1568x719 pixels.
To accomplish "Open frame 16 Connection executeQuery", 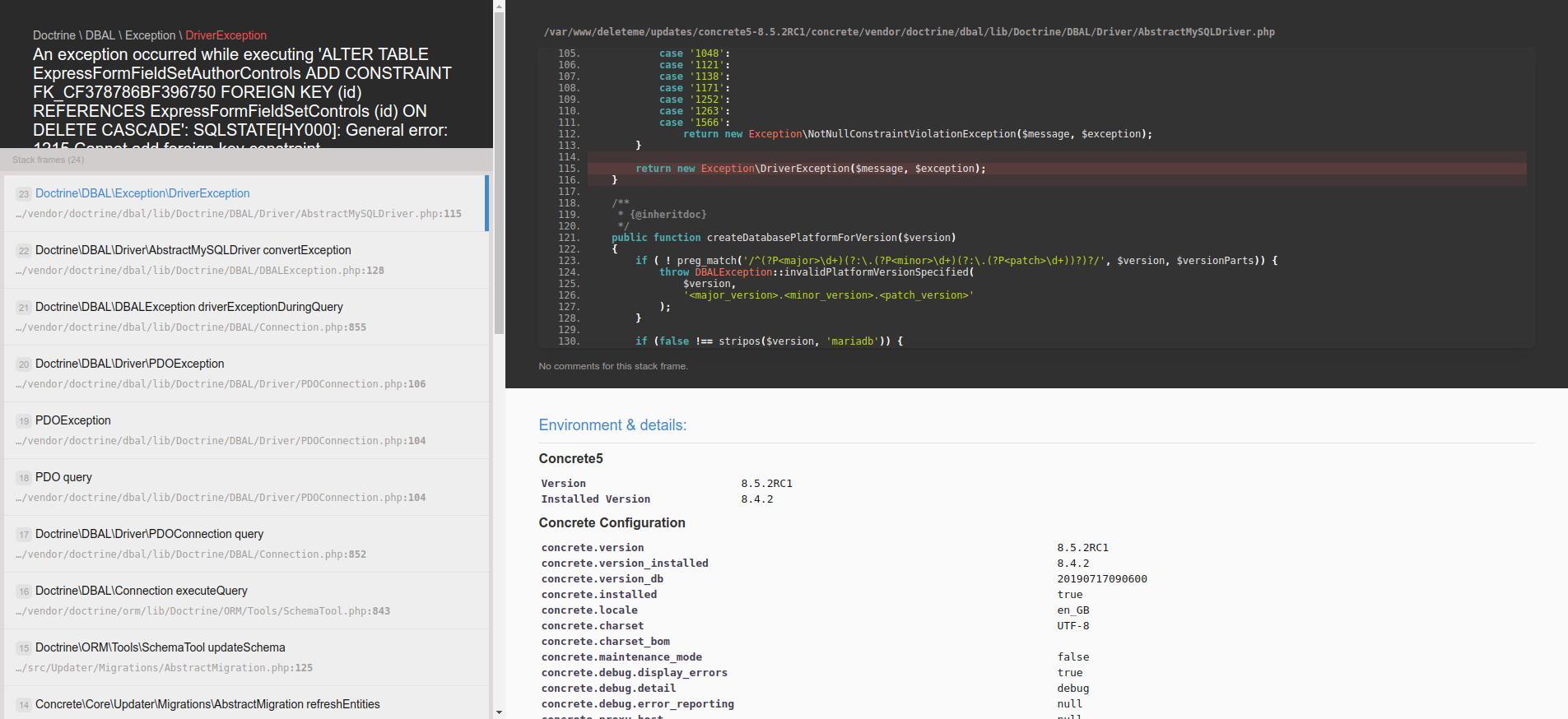I will pyautogui.click(x=246, y=601).
